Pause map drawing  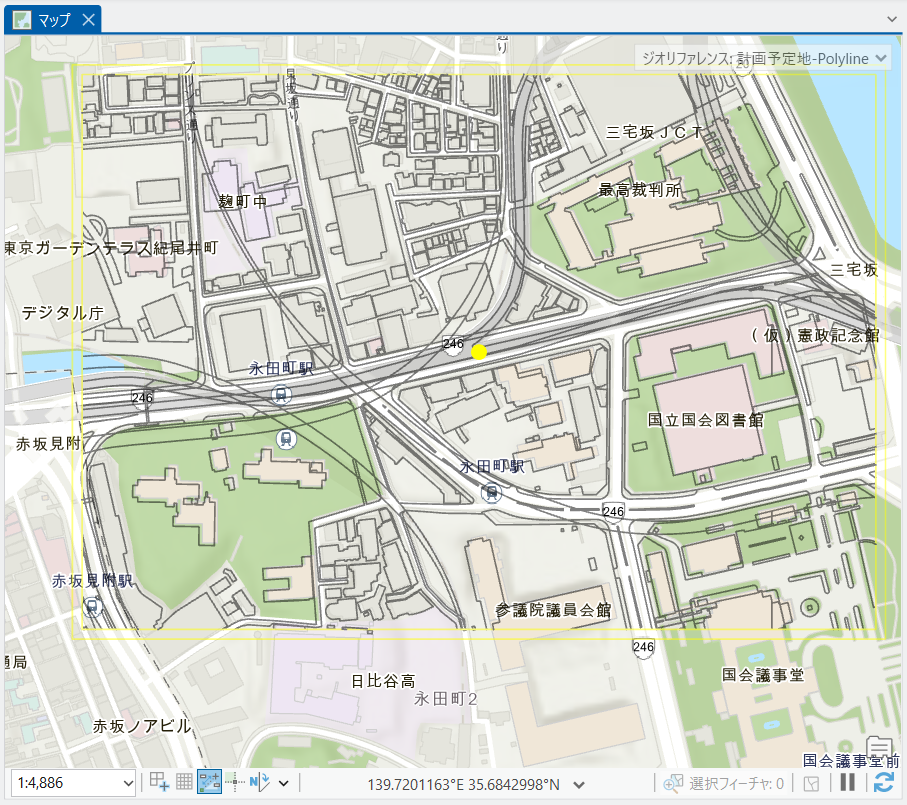pos(847,783)
